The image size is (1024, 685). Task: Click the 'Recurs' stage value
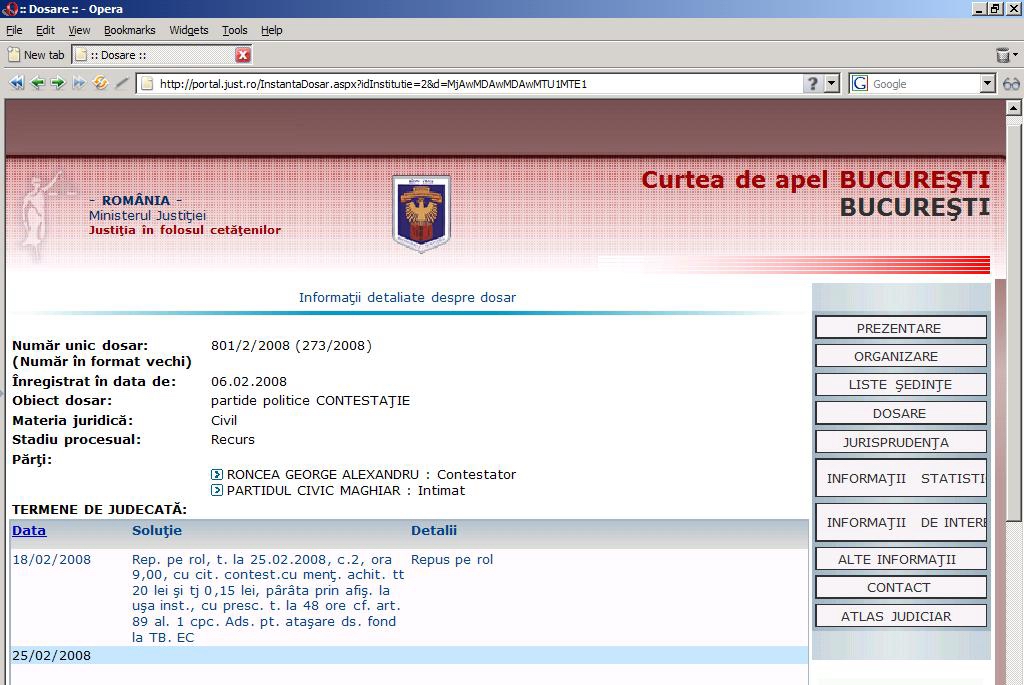tap(232, 439)
